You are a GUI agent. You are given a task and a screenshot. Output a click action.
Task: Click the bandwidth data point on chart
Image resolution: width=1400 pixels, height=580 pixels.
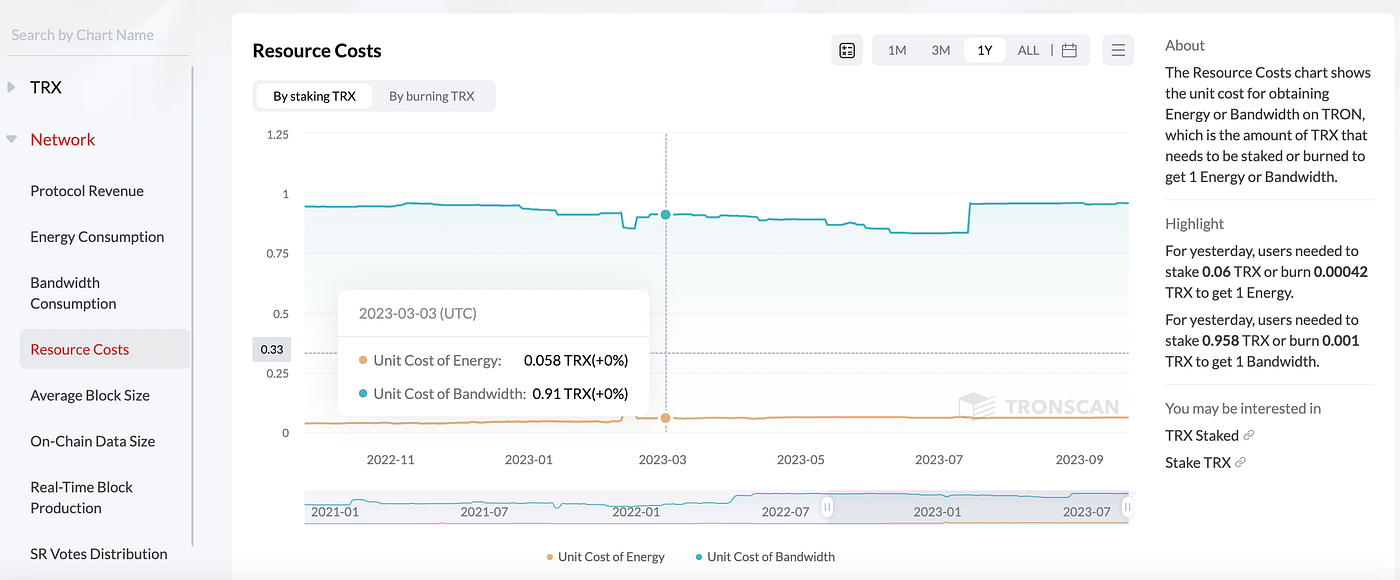(x=665, y=215)
